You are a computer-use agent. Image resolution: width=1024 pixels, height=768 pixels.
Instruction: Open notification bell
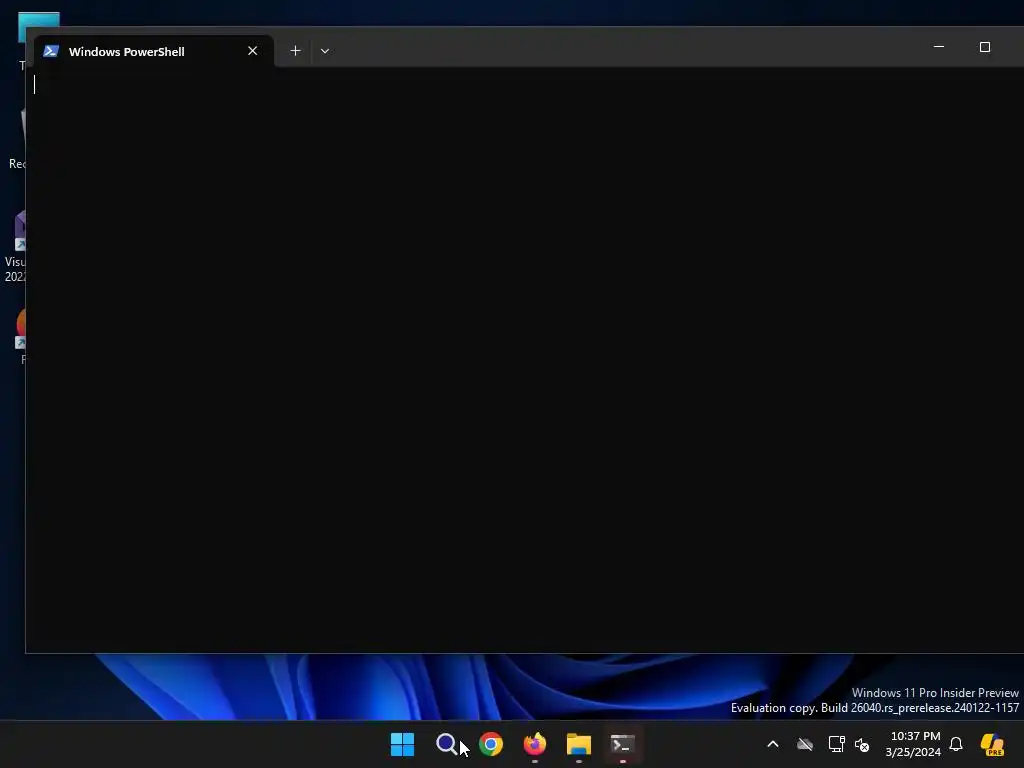pyautogui.click(x=956, y=744)
